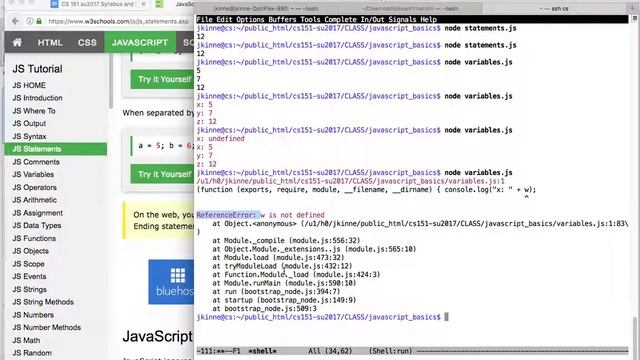This screenshot has height=360, width=640.
Task: Open JS Scope in the sidebar
Action: tap(28, 264)
